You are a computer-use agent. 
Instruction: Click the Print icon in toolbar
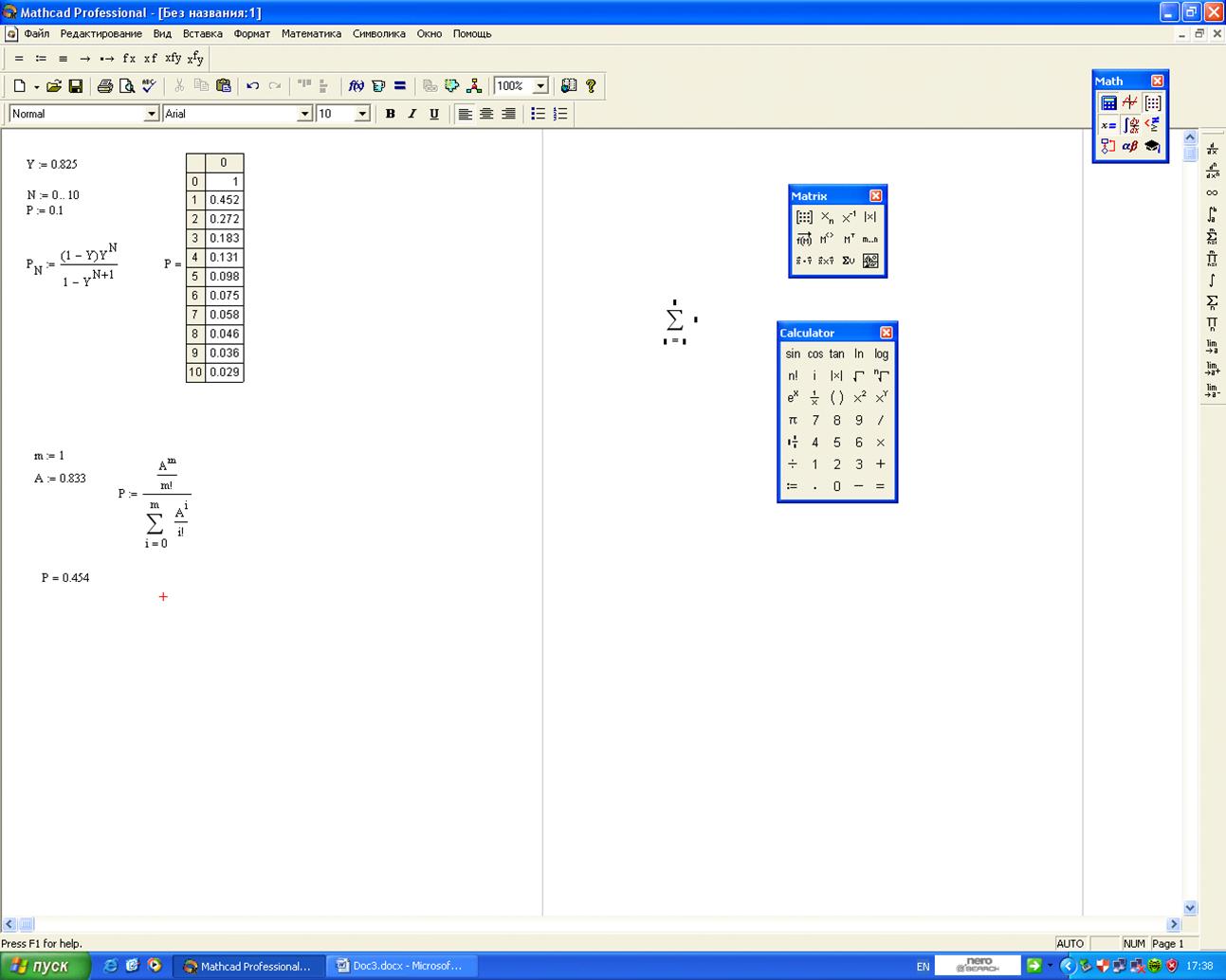[x=104, y=86]
